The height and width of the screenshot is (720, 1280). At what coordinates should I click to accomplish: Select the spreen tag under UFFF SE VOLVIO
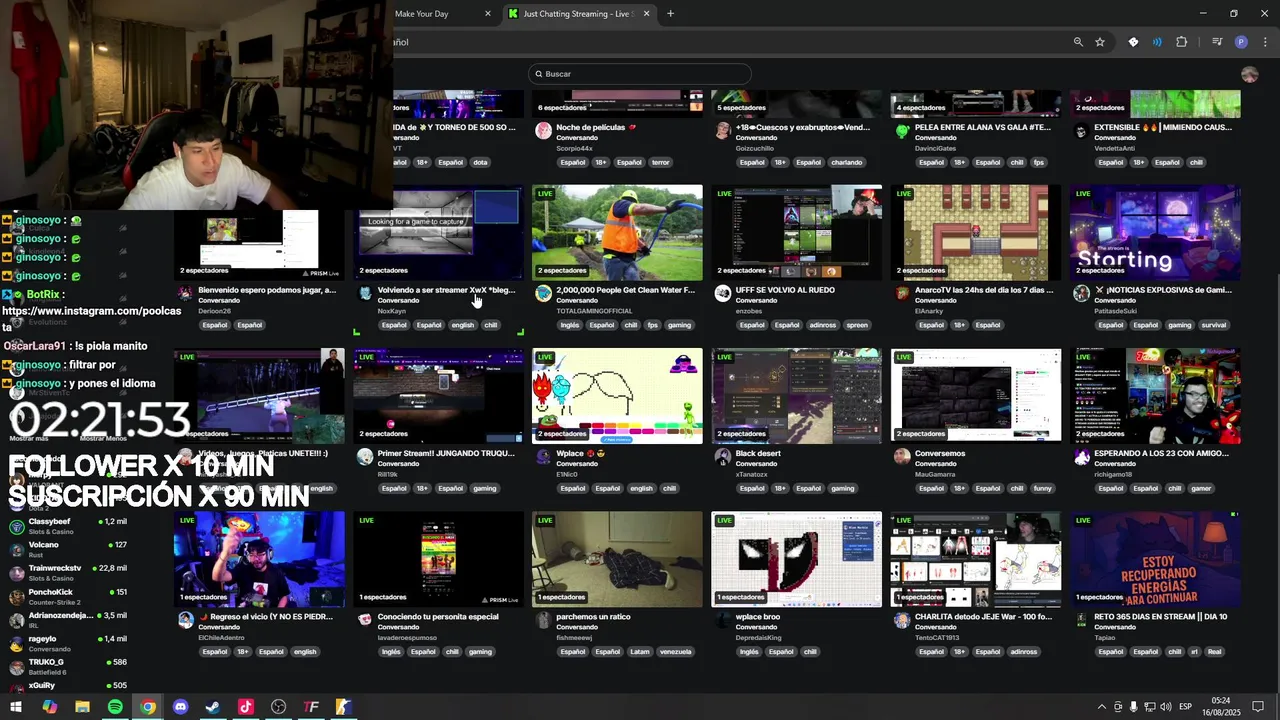point(857,325)
